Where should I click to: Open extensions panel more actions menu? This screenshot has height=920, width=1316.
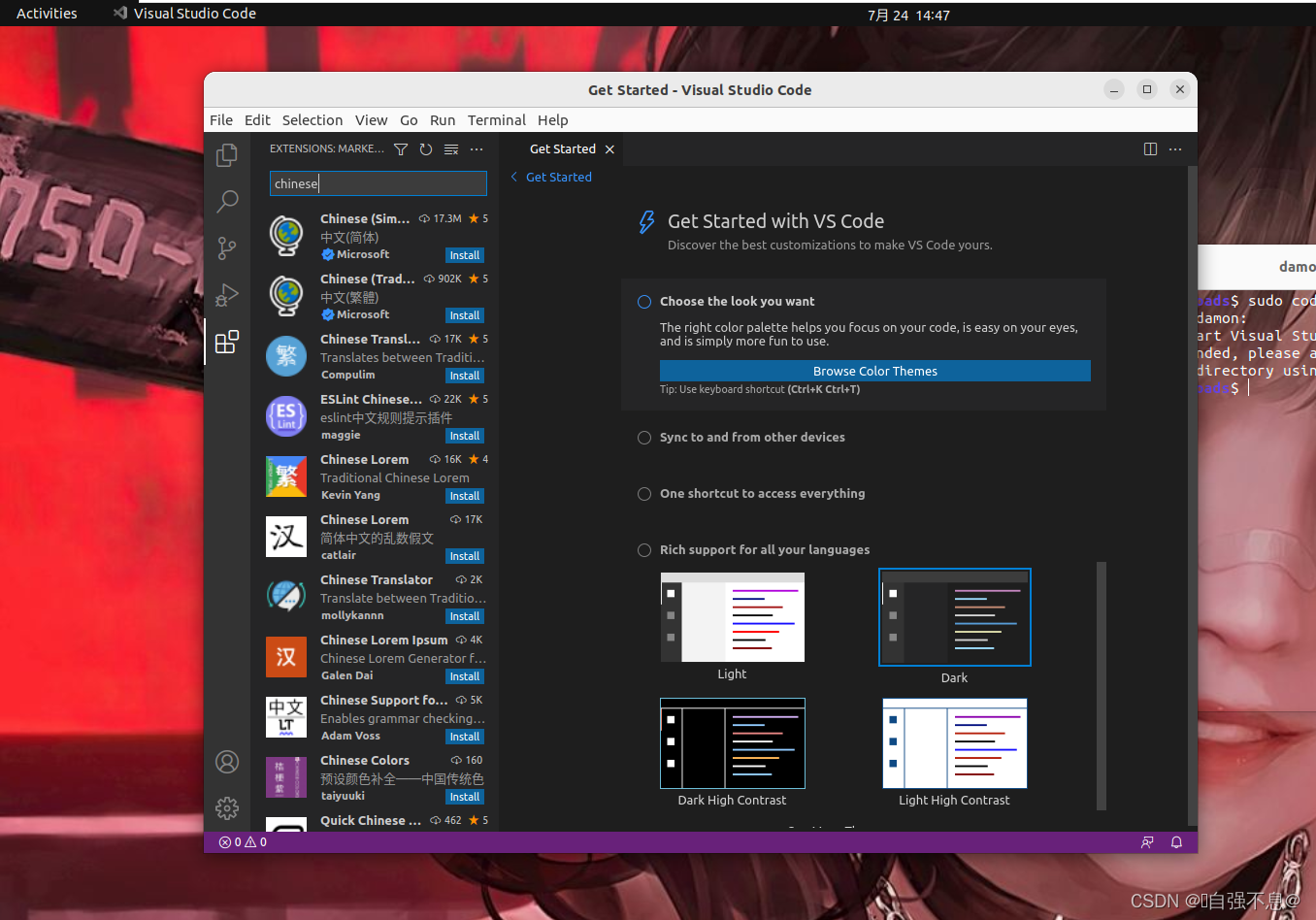(477, 149)
